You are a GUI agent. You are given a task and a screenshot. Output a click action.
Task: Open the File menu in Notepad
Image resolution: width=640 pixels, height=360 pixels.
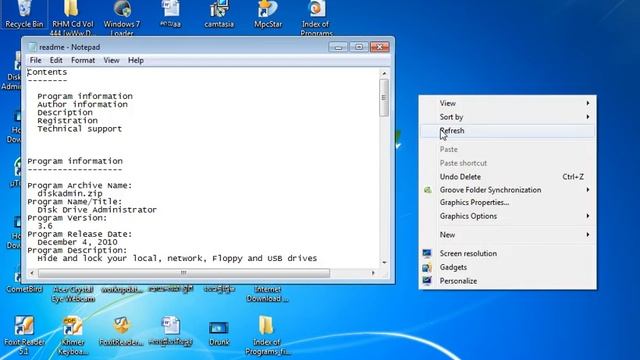coord(36,60)
